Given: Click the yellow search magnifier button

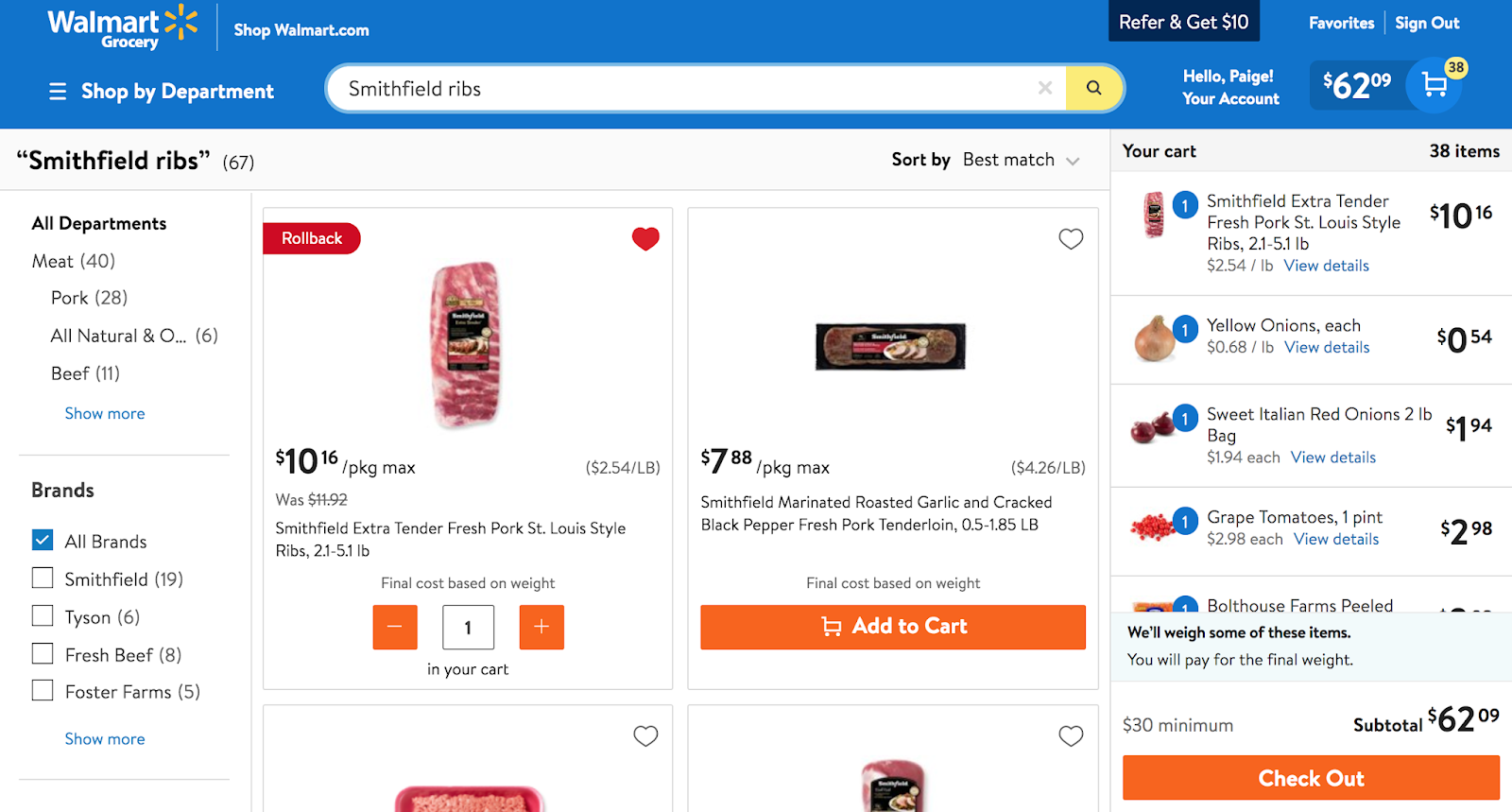Looking at the screenshot, I should pyautogui.click(x=1093, y=88).
